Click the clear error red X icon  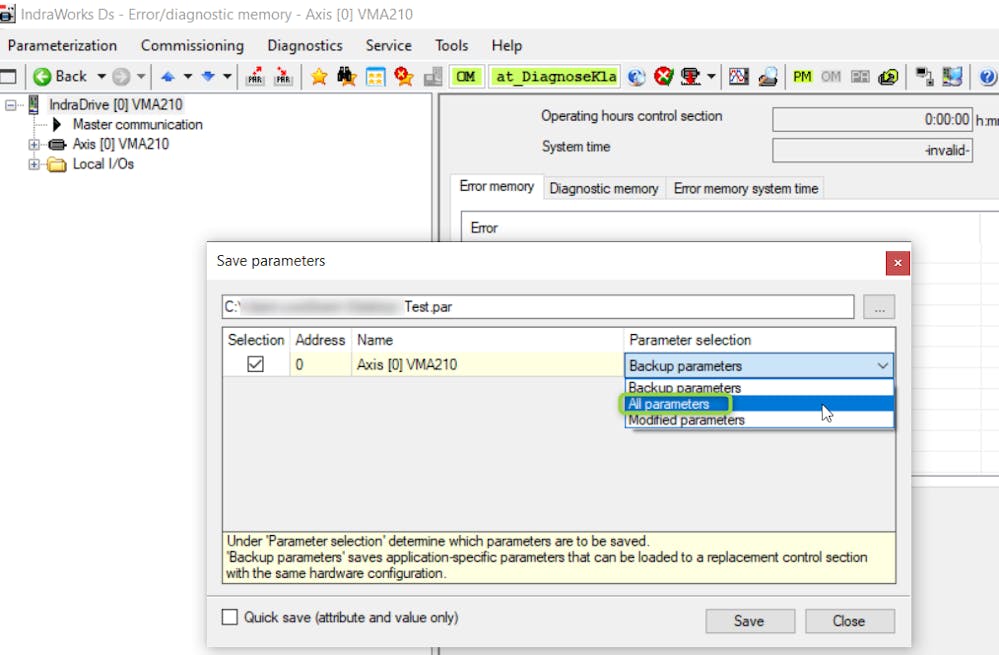(664, 77)
